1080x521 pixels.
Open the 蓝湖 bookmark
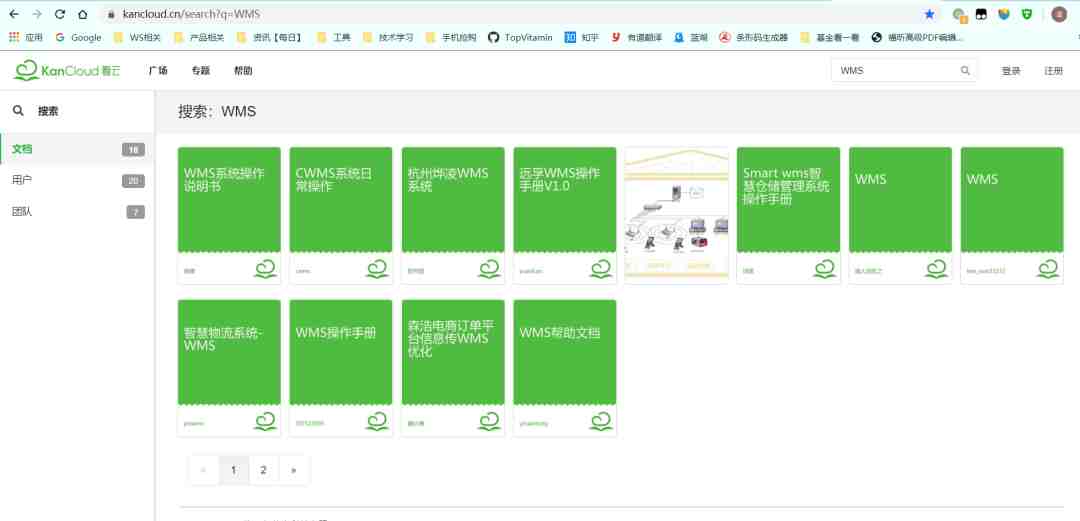click(691, 37)
